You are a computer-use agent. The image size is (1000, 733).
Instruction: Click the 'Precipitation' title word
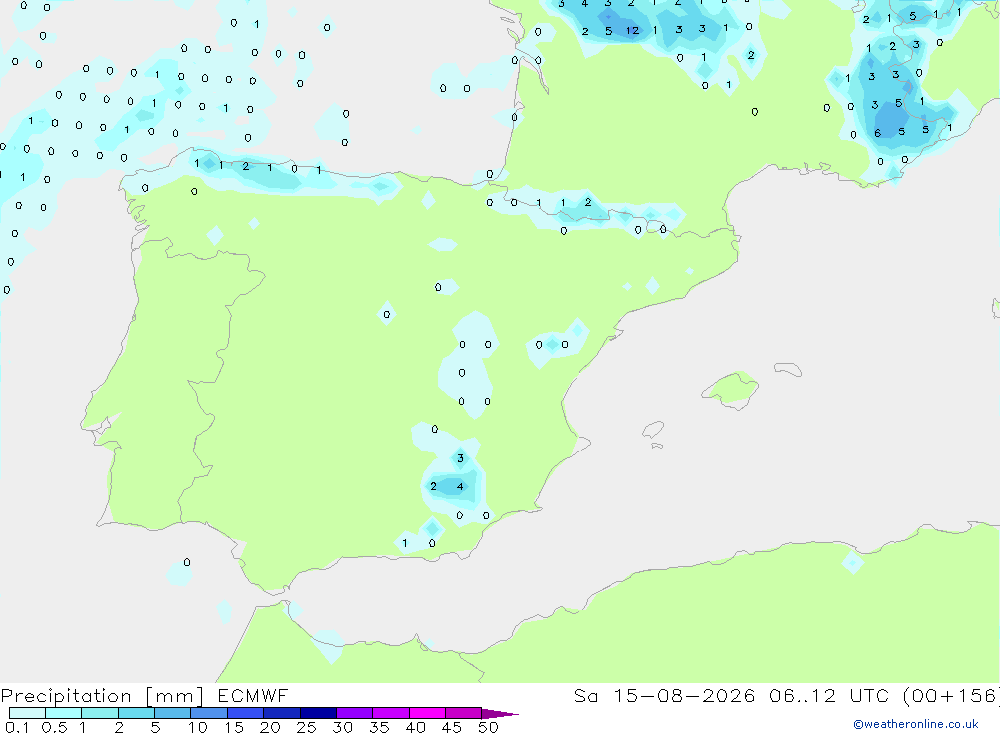click(66, 696)
